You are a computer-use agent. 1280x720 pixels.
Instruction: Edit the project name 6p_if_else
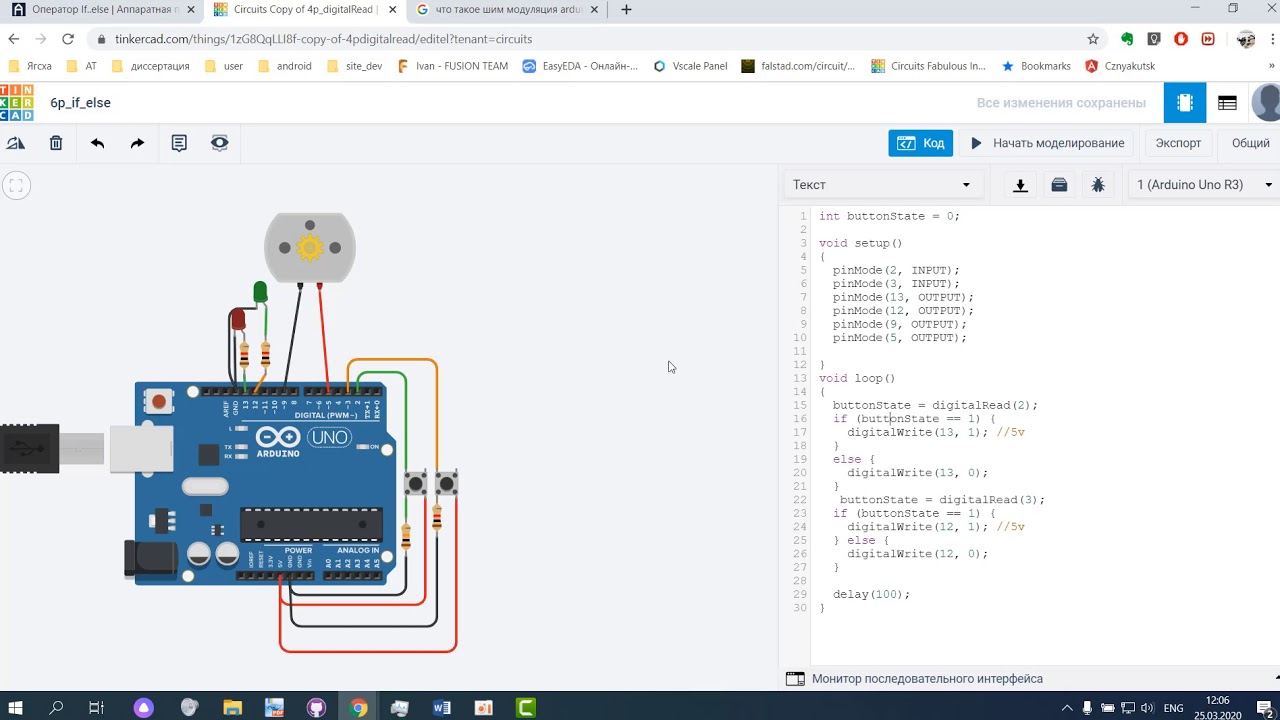[x=81, y=103]
